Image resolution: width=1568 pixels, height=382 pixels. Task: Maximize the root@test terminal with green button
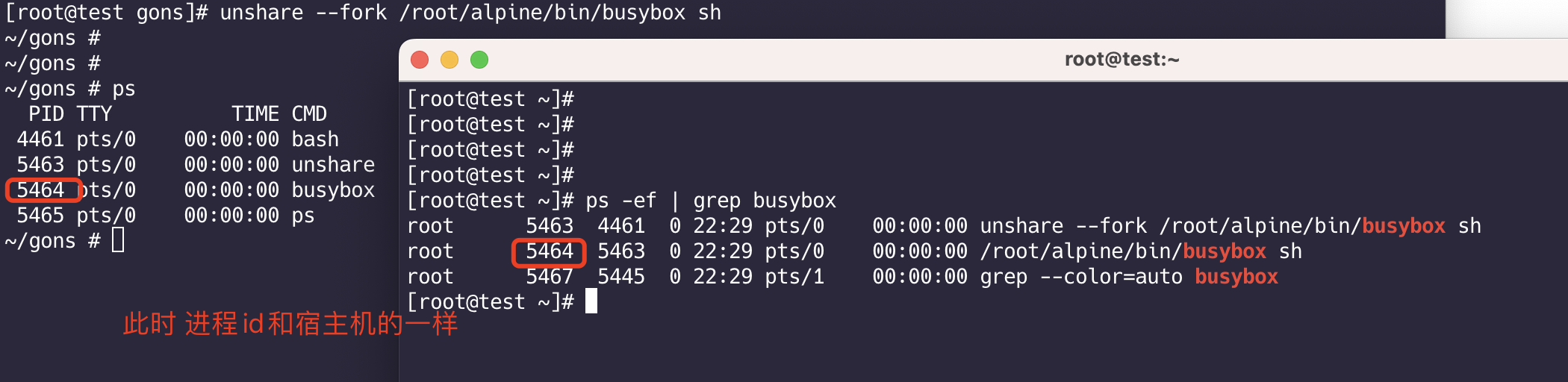pos(479,60)
